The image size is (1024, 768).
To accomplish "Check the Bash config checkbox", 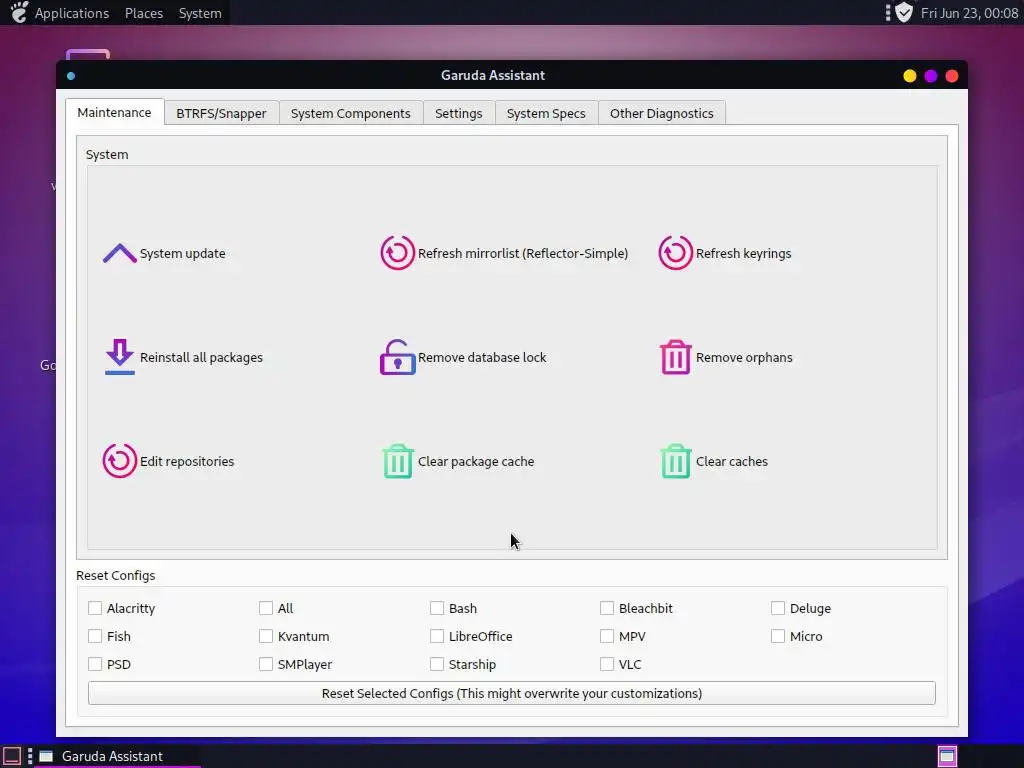I will pyautogui.click(x=437, y=608).
